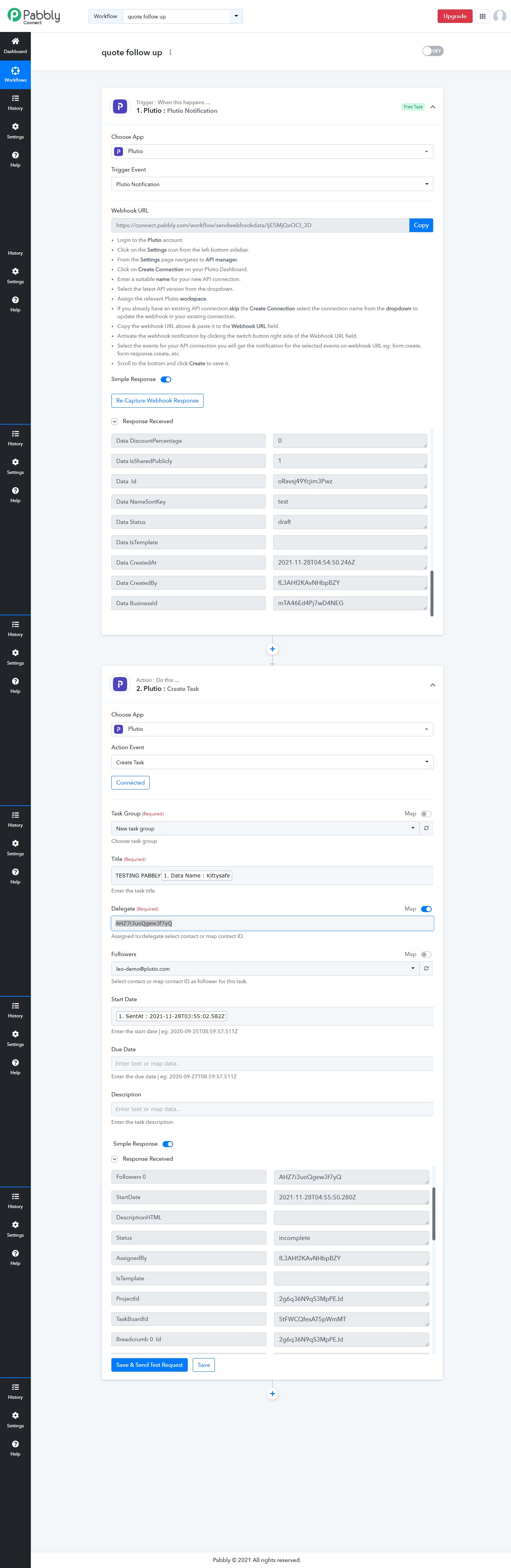Screen dimensions: 511x1568
Task: Click the Data IsSharedPublicly label field
Action: [x=188, y=461]
